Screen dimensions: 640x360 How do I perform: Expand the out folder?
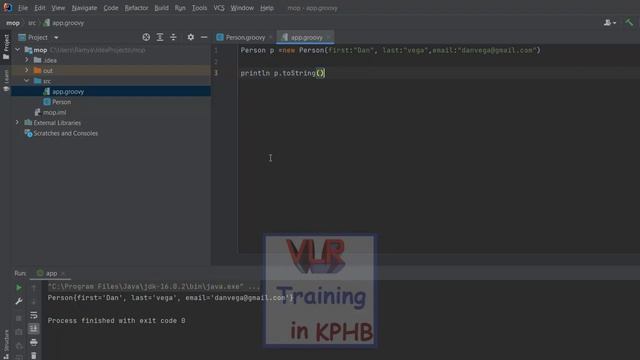27,70
